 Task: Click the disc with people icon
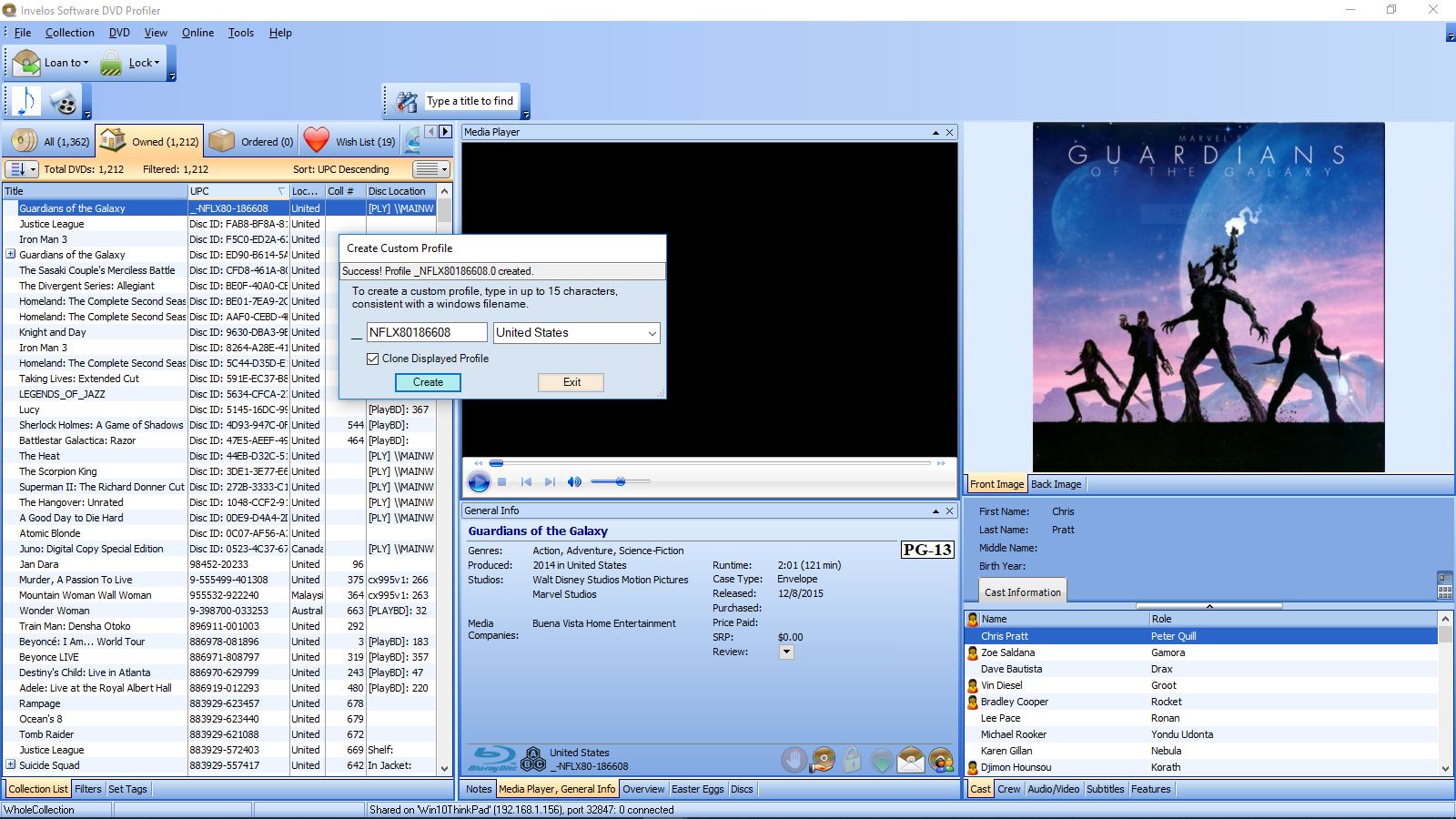[941, 759]
